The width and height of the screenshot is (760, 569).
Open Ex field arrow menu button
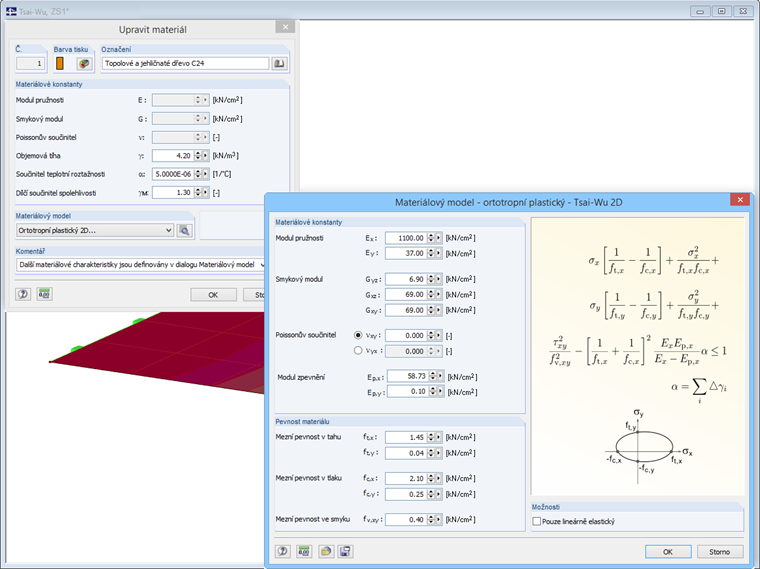click(x=439, y=238)
